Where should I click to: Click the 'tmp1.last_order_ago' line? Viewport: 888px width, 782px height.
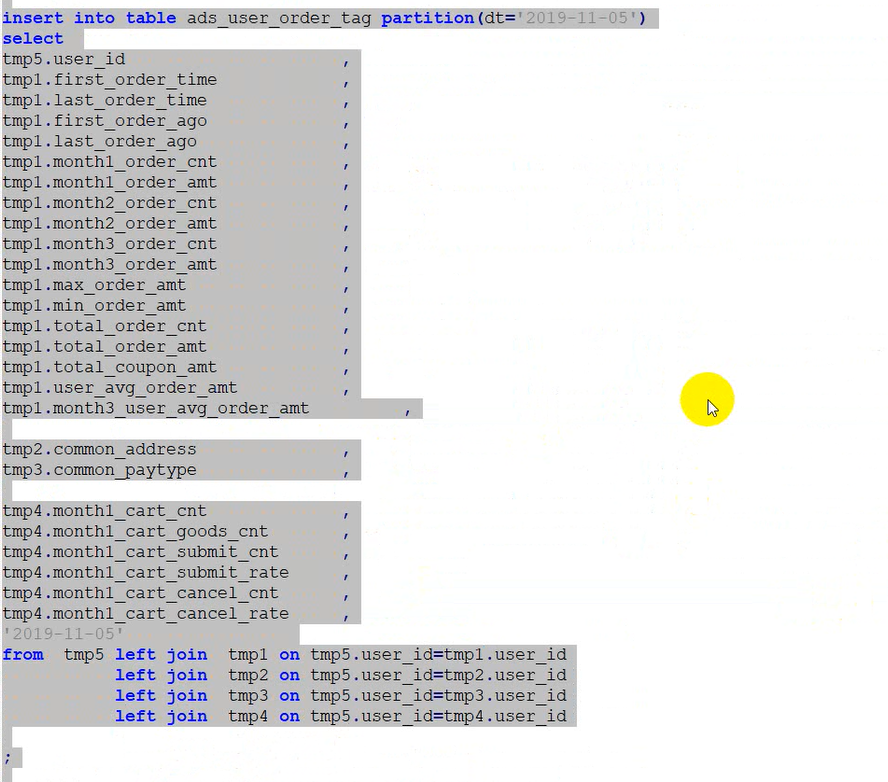click(x=99, y=142)
